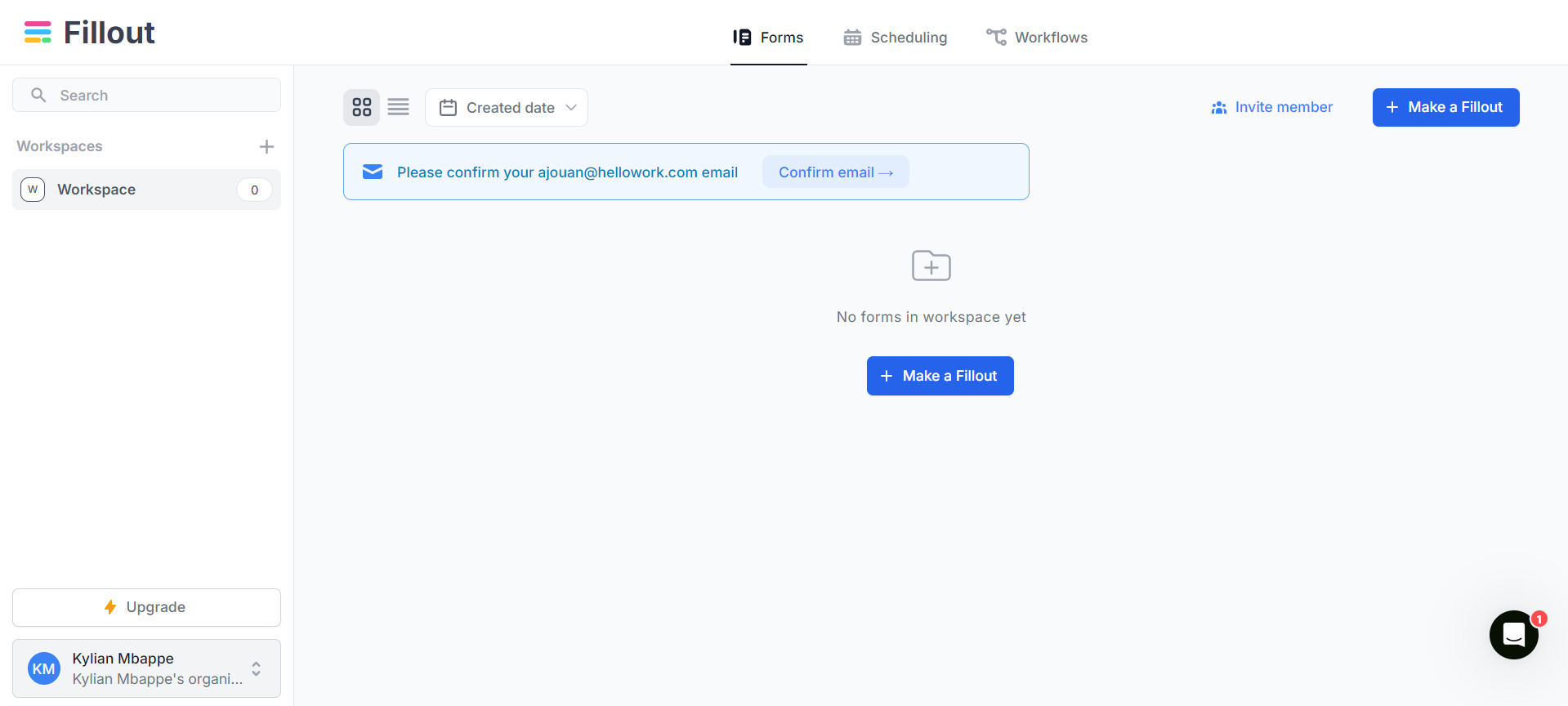The image size is (1568, 706).
Task: Click Make a Fillout in top bar
Action: 1445,107
